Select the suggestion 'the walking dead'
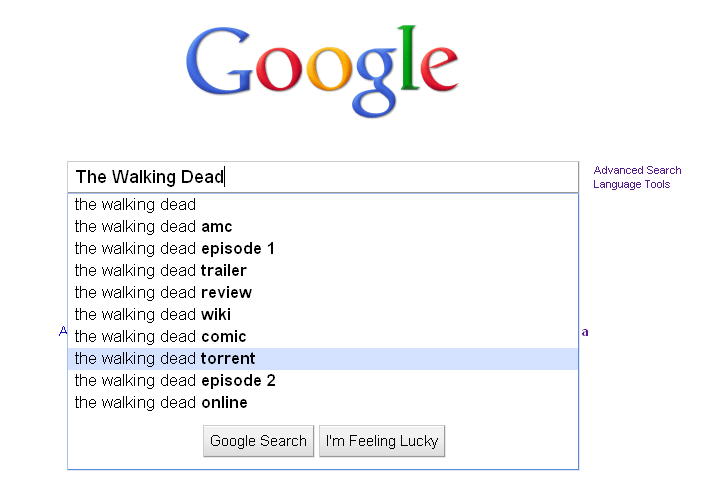The image size is (708, 496). coord(323,205)
